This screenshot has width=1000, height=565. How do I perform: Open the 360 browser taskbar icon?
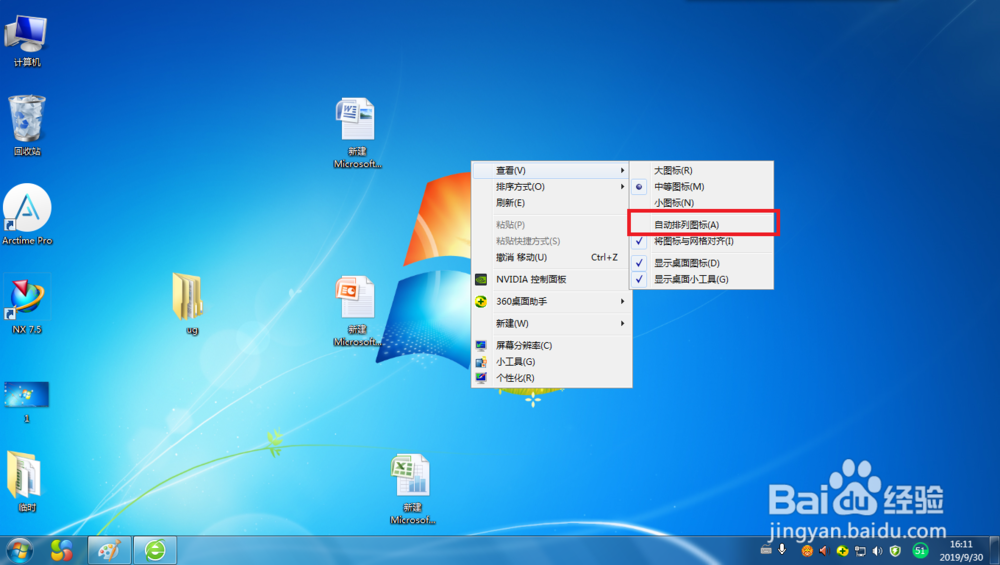155,550
